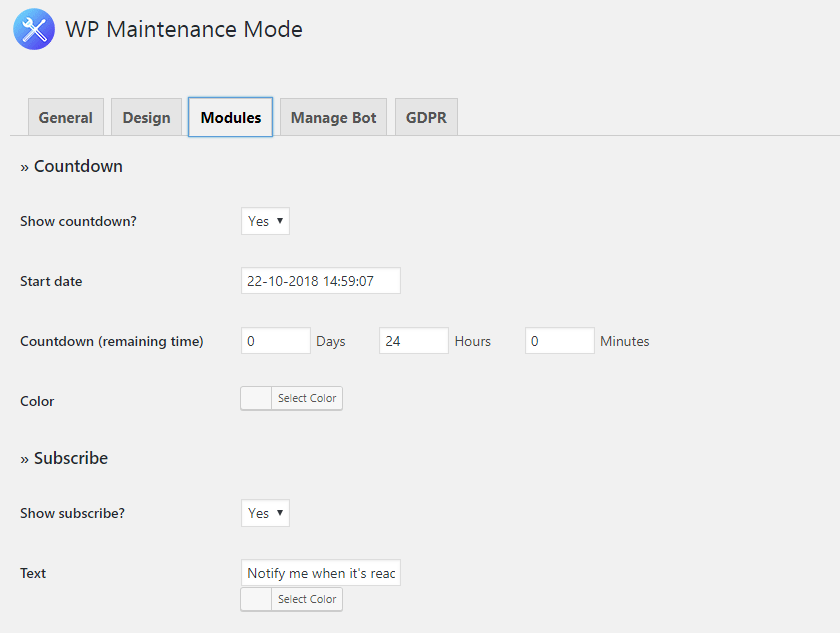
Task: Click the countdown color swatch
Action: pyautogui.click(x=257, y=398)
